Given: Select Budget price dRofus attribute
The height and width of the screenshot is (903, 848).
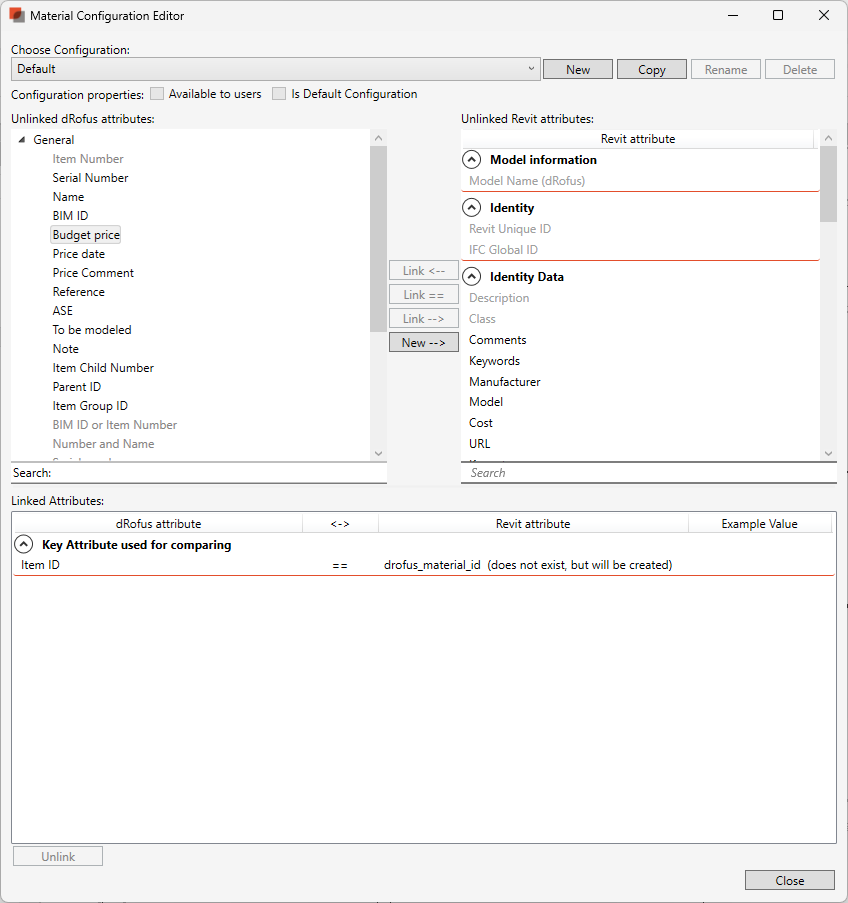Looking at the screenshot, I should point(86,235).
